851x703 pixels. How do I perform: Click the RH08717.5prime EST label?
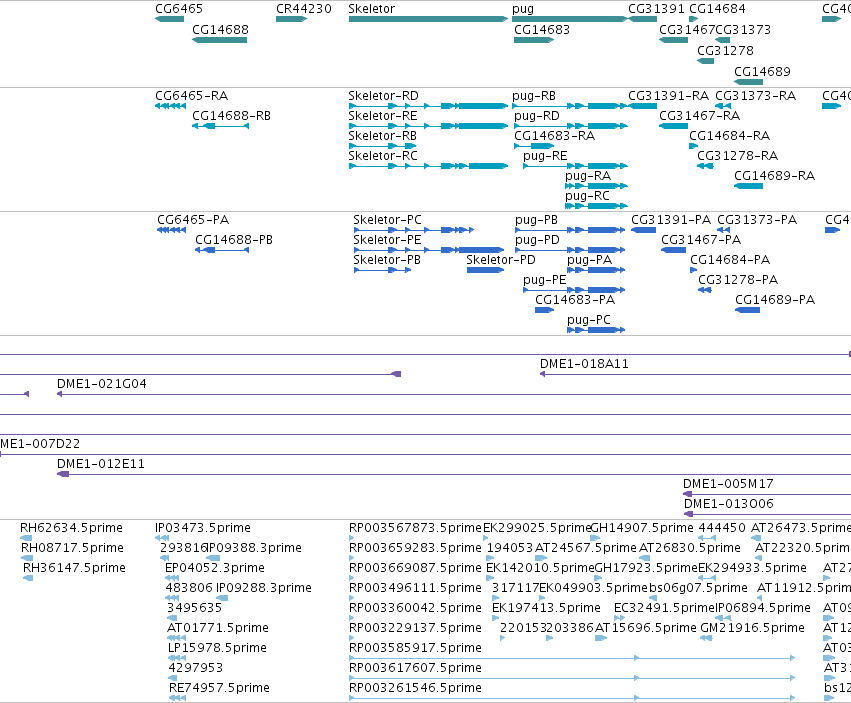(73, 548)
